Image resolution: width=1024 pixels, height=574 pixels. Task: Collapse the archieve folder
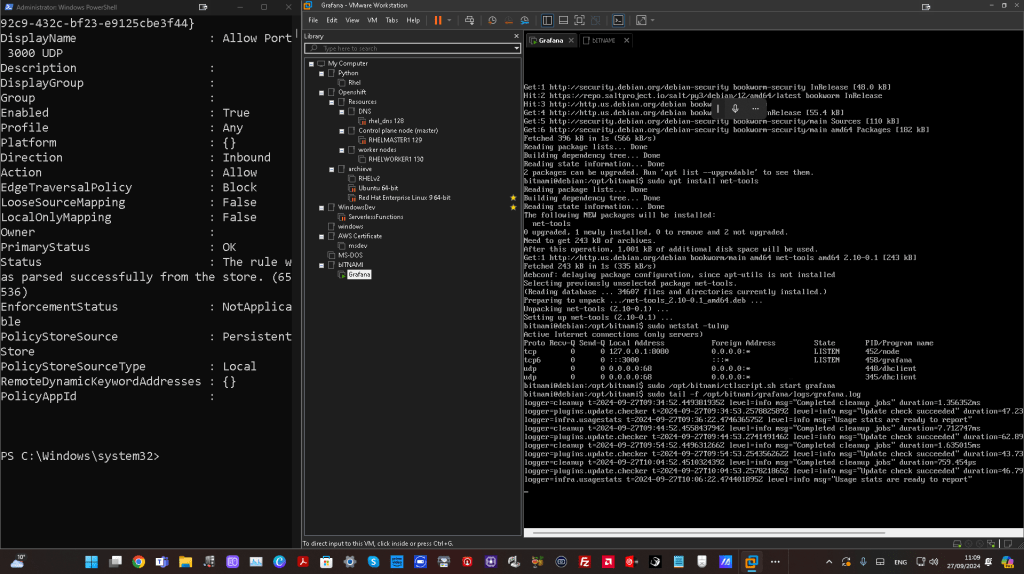(x=332, y=169)
